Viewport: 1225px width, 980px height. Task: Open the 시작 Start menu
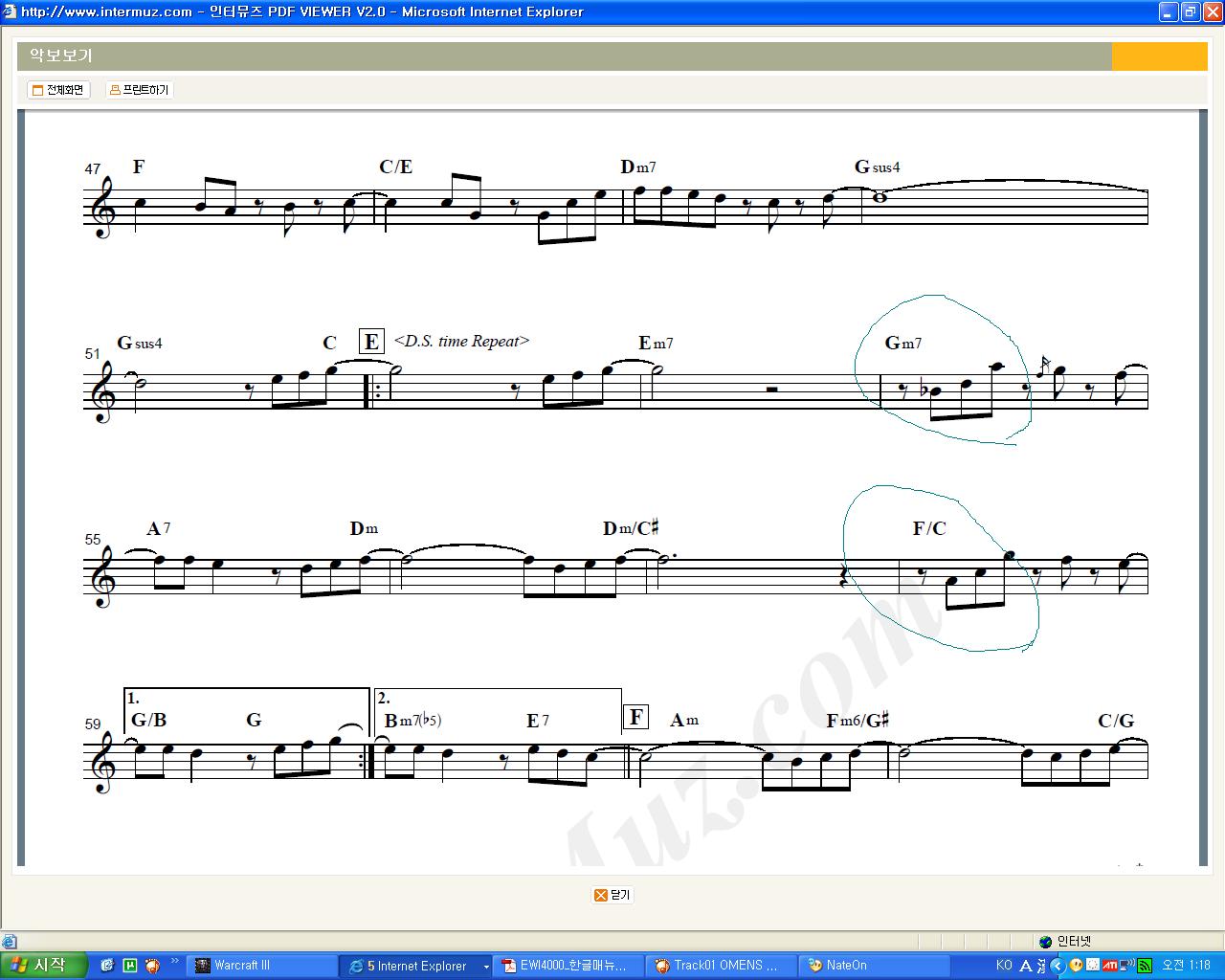(x=44, y=966)
